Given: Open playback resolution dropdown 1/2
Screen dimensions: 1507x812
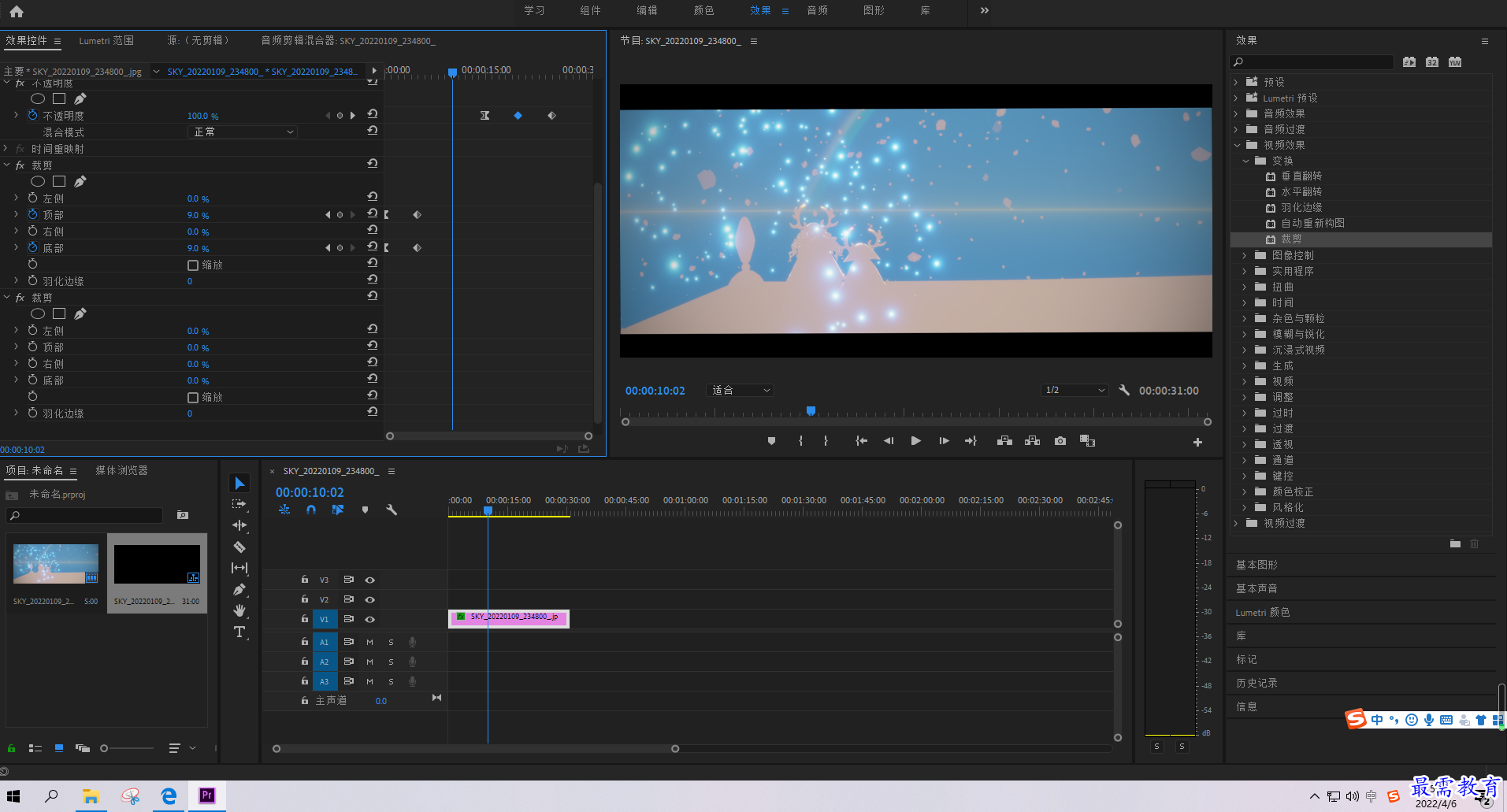Looking at the screenshot, I should [x=1075, y=390].
